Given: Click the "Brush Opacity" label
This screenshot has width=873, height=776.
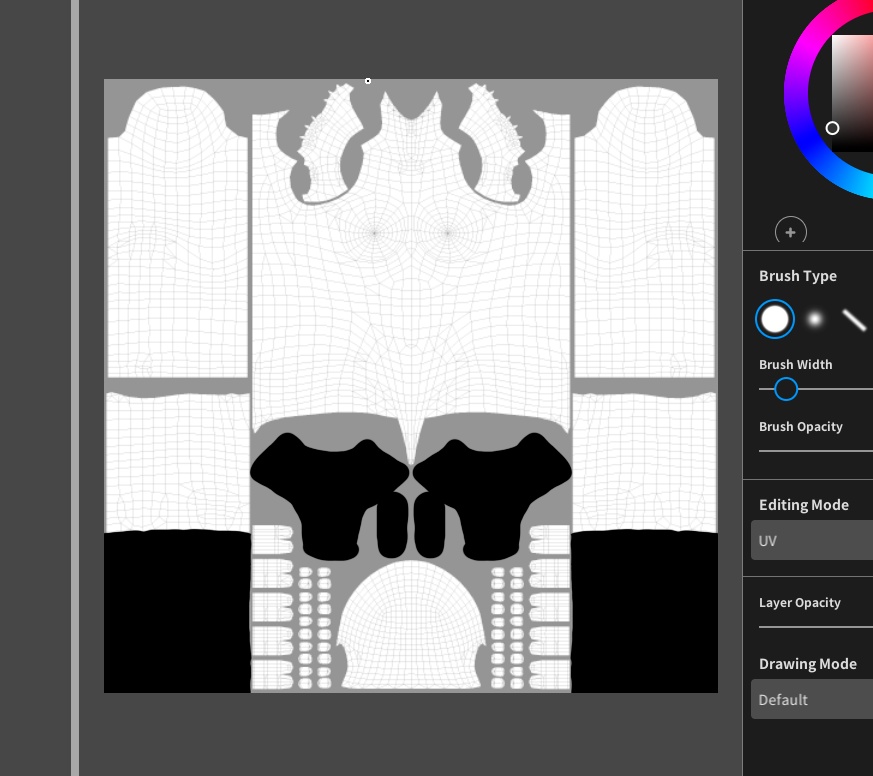Looking at the screenshot, I should tap(801, 427).
